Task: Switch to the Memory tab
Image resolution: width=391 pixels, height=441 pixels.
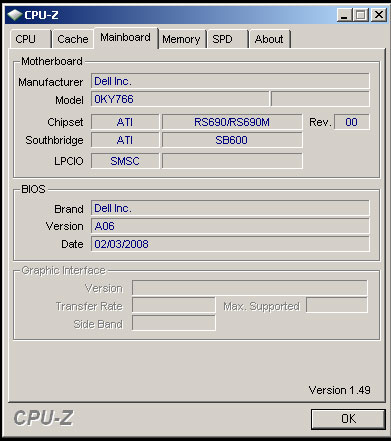Action: [182, 39]
